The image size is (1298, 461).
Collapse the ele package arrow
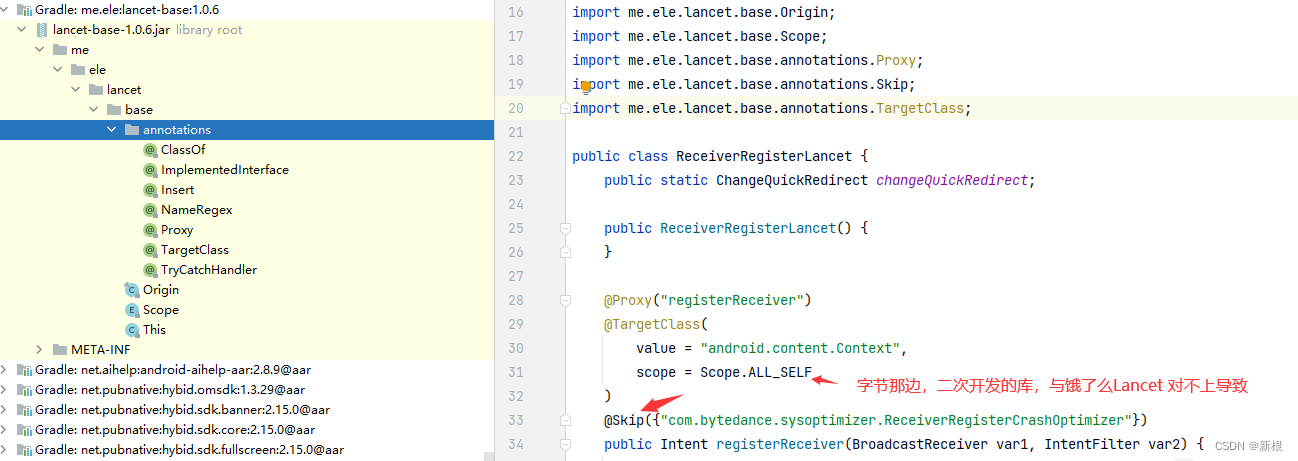(x=57, y=70)
